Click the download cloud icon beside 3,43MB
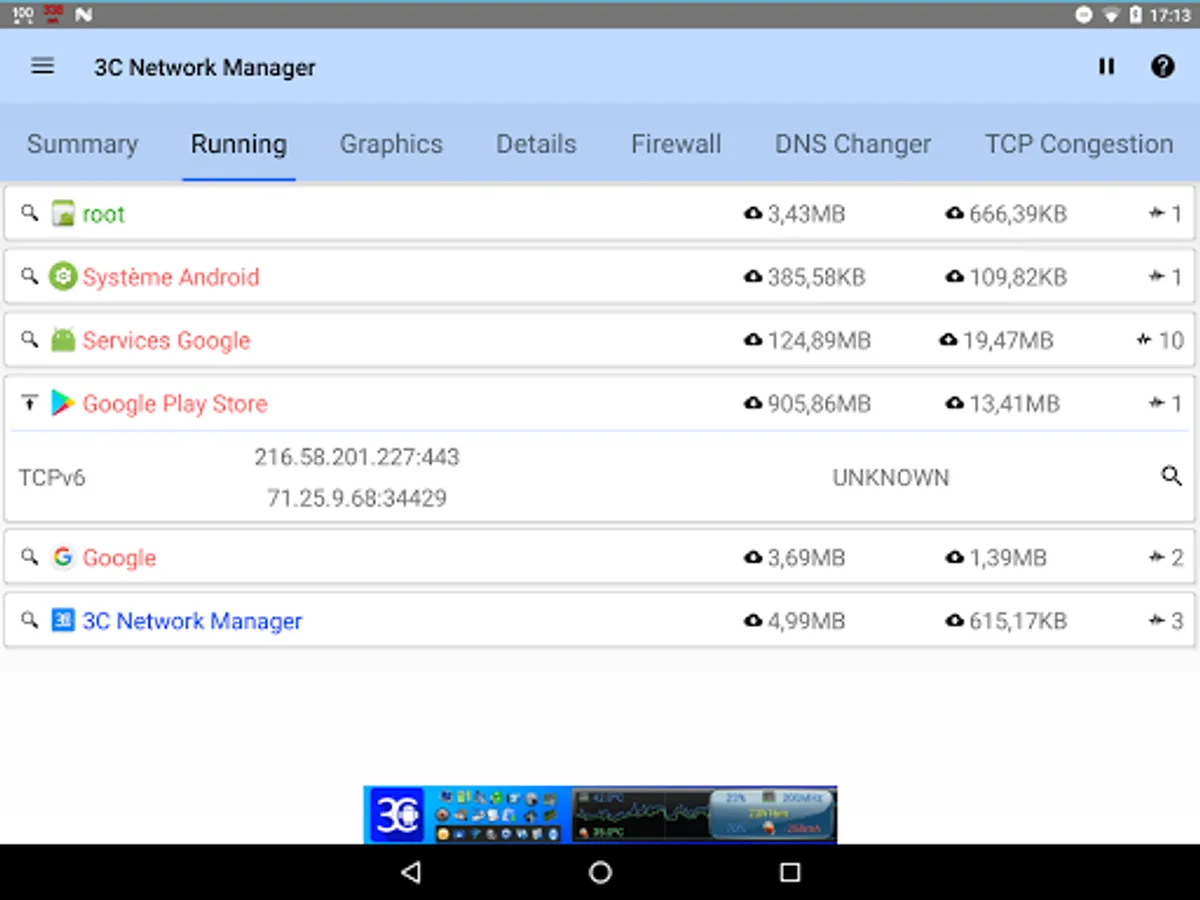 pos(753,213)
